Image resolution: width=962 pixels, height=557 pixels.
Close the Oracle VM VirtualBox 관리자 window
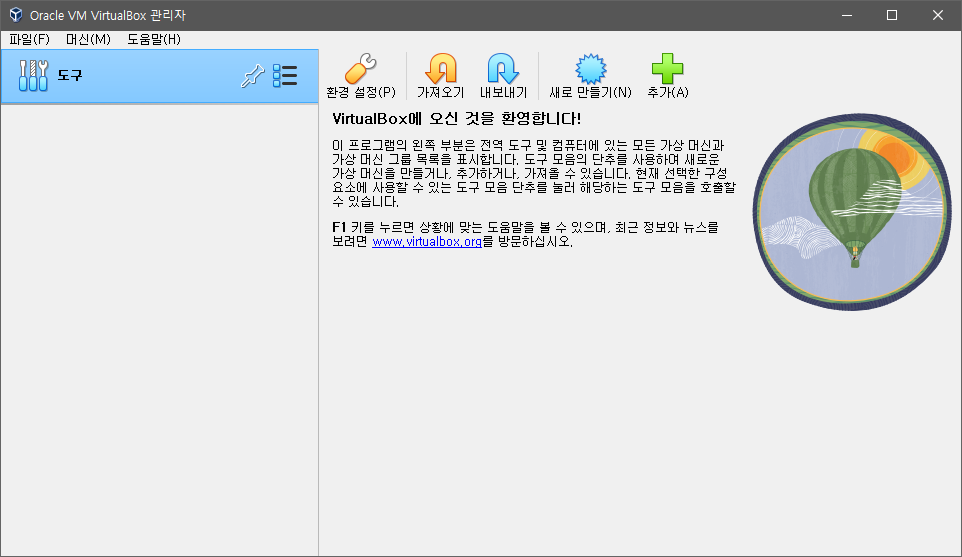tap(937, 15)
